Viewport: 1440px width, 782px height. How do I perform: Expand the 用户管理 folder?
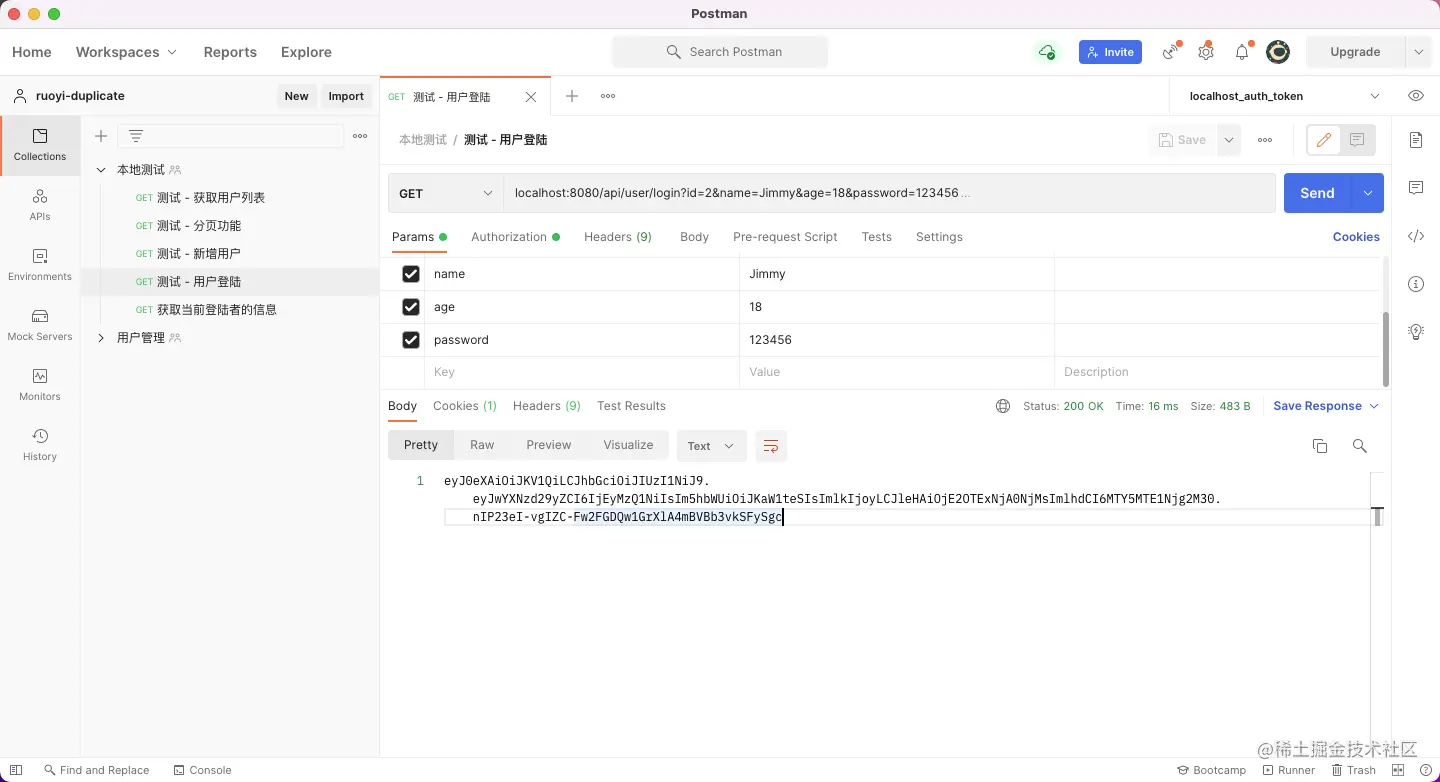100,337
